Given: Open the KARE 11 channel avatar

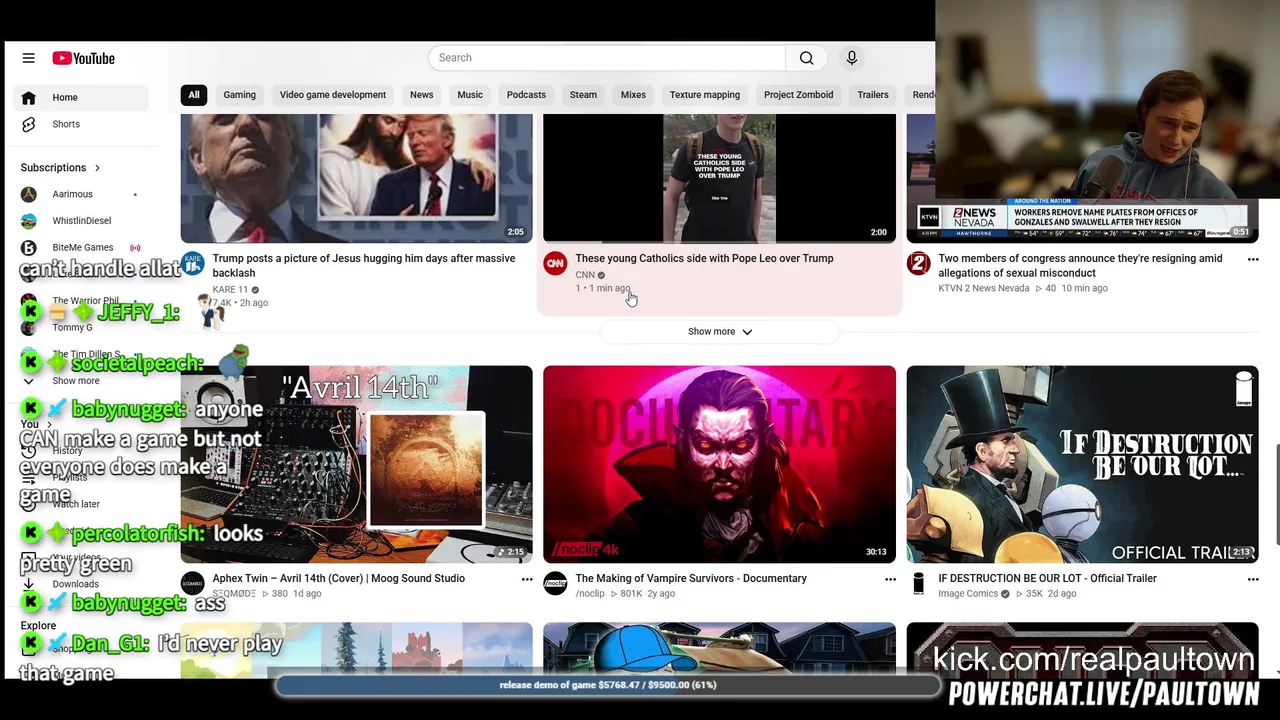Looking at the screenshot, I should 192,264.
